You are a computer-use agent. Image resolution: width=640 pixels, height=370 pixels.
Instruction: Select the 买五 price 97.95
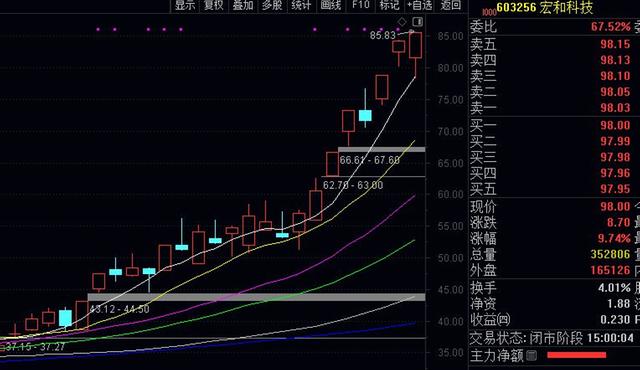tap(615, 189)
